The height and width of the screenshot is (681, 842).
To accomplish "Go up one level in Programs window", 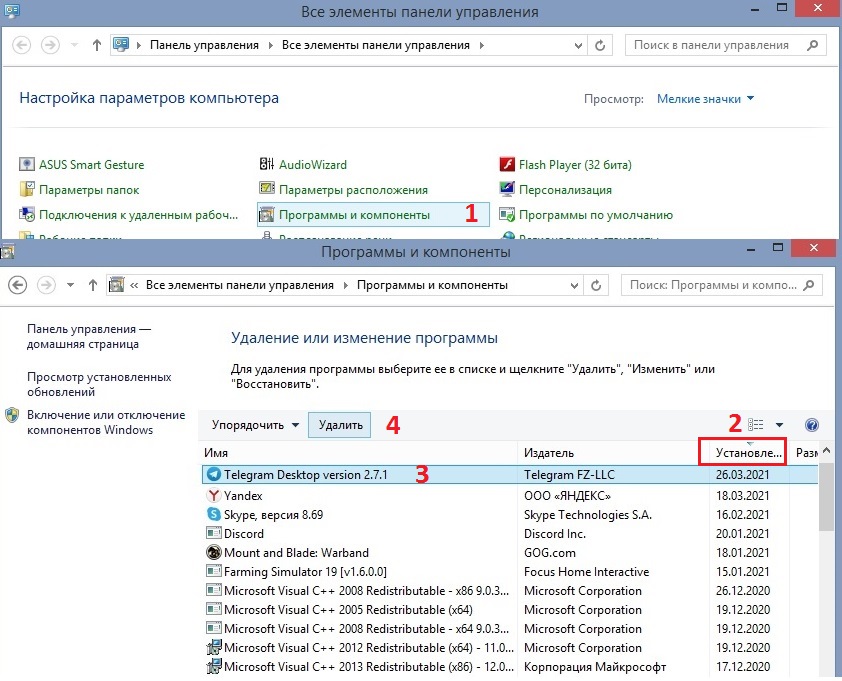I will tap(93, 285).
